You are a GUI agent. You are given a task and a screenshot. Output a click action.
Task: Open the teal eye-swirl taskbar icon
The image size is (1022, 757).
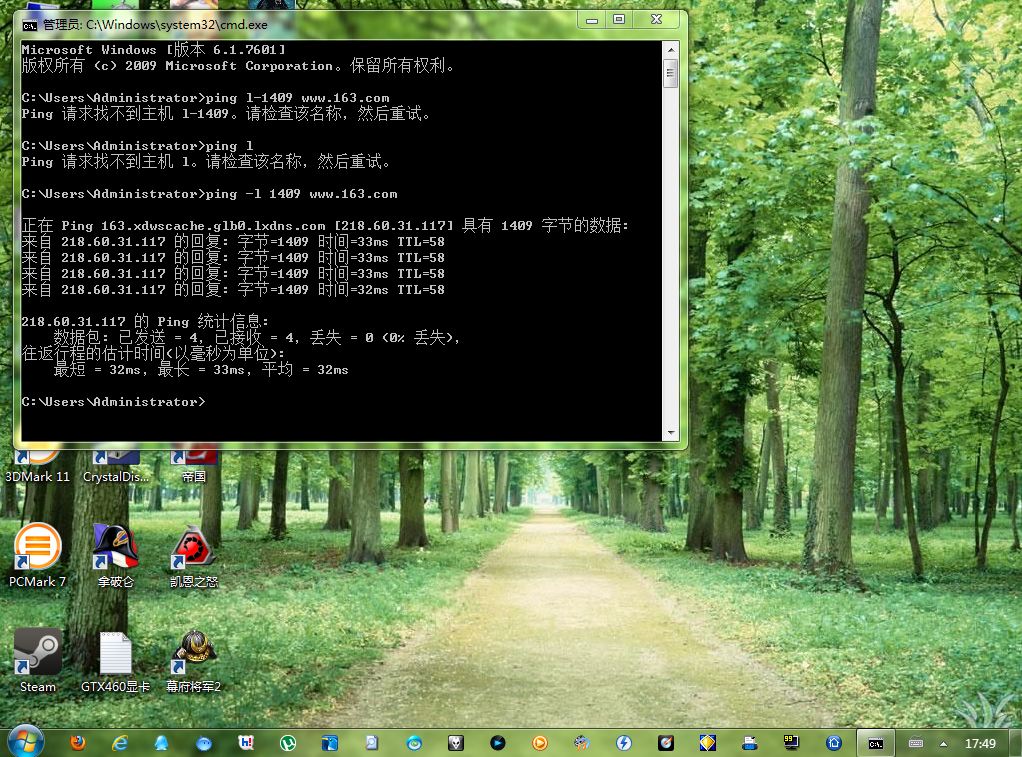click(x=414, y=743)
